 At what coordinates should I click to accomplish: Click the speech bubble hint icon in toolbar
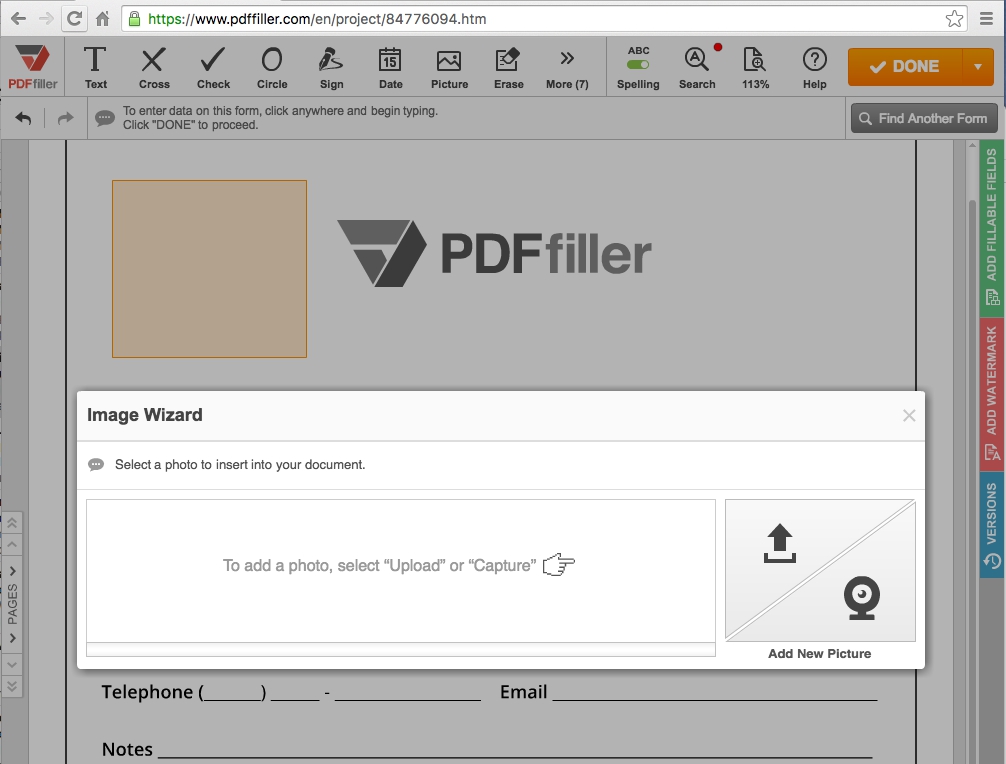[x=105, y=118]
